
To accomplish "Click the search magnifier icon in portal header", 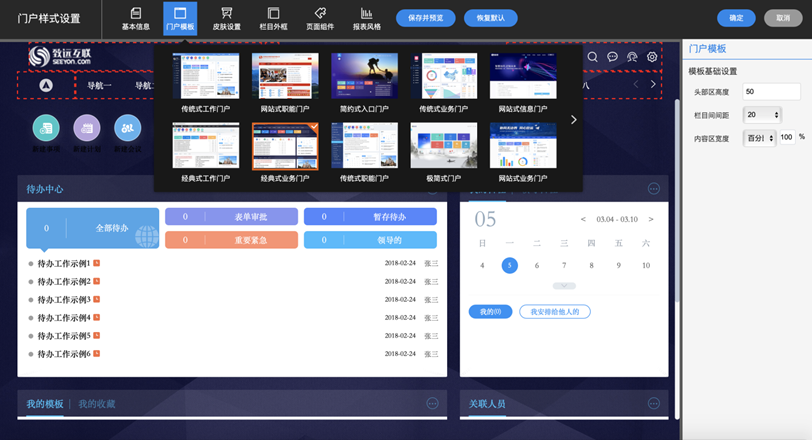I will tap(593, 57).
